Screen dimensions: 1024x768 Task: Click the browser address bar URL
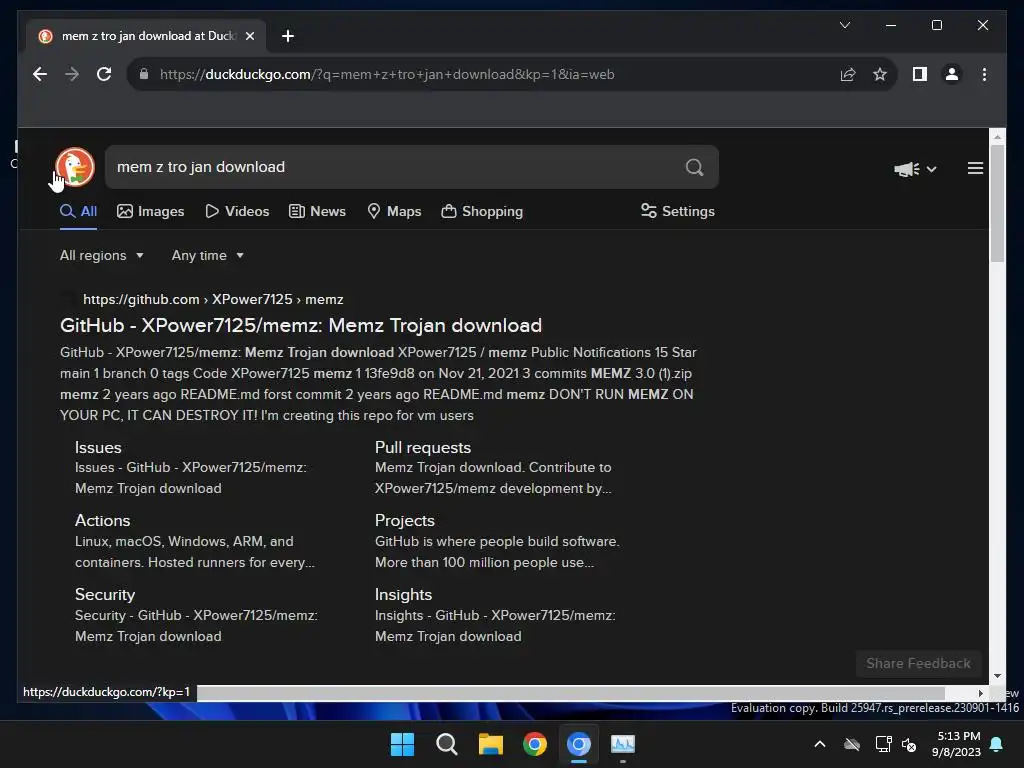coord(387,74)
